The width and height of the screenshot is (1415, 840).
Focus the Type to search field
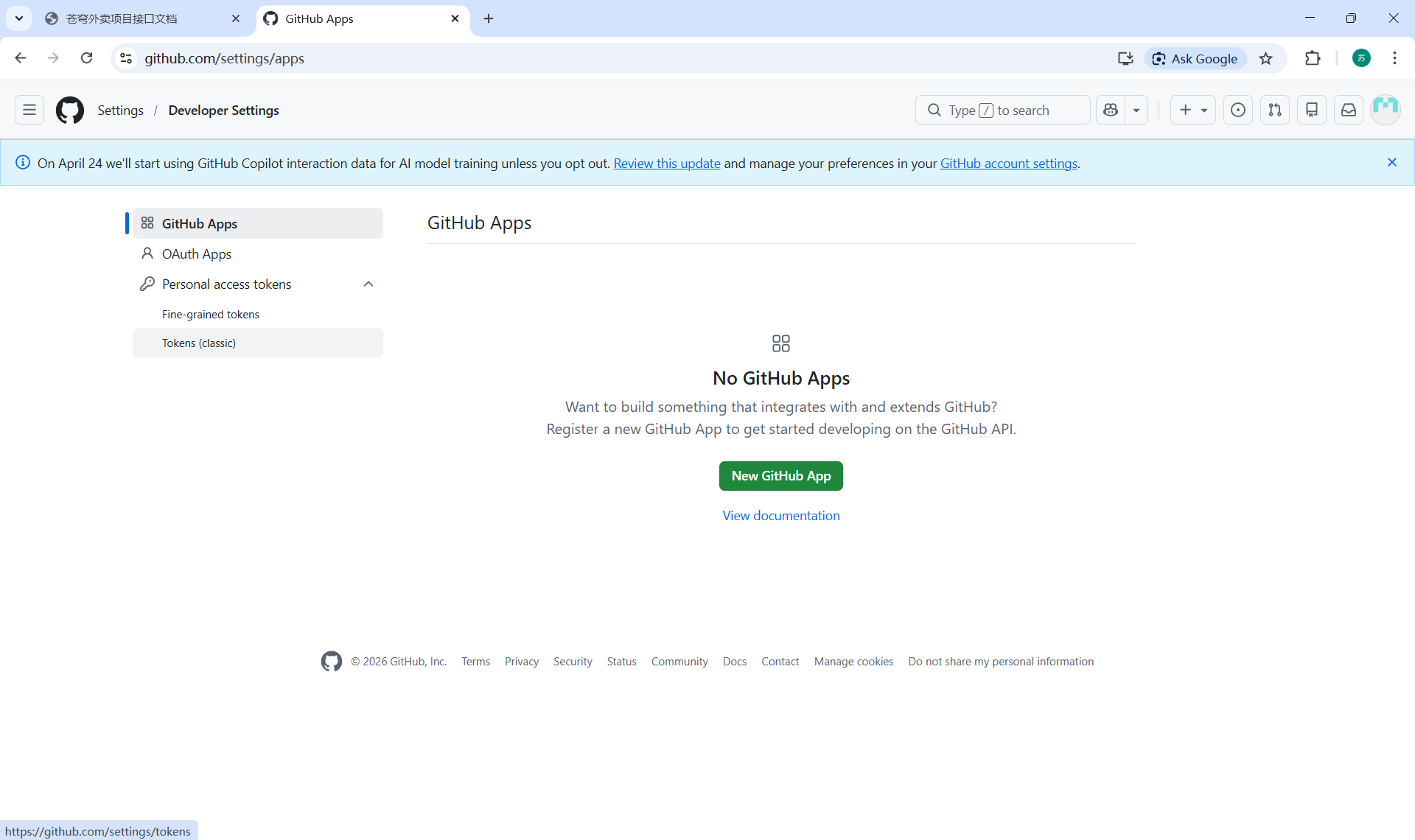[x=1002, y=110]
